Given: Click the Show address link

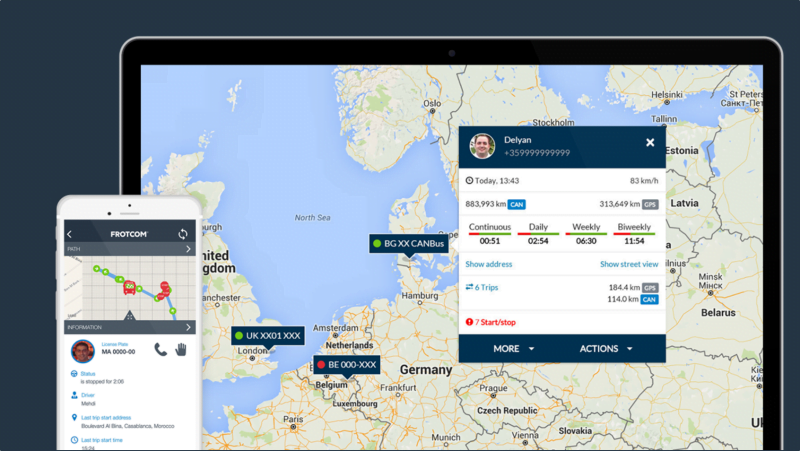Looking at the screenshot, I should click(488, 264).
